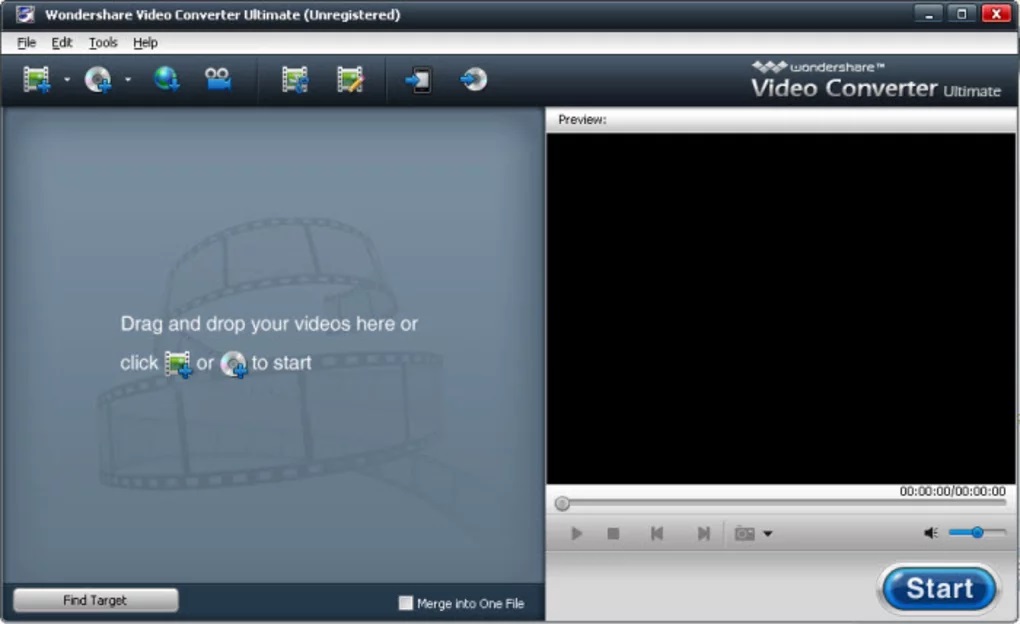The image size is (1020, 624).
Task: Click the preview seek bar handle
Action: coord(562,504)
